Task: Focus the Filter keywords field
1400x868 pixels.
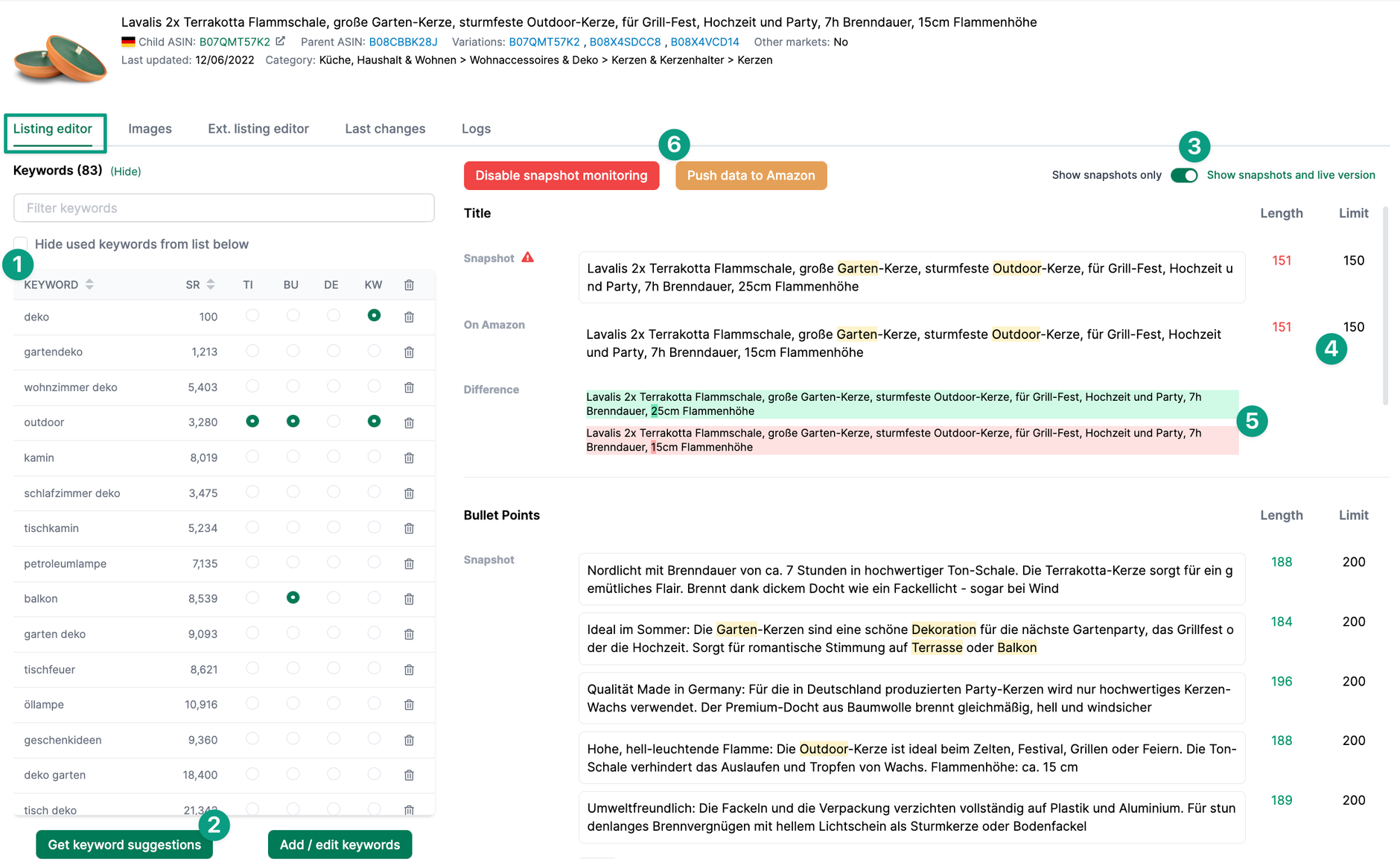Action: click(224, 208)
